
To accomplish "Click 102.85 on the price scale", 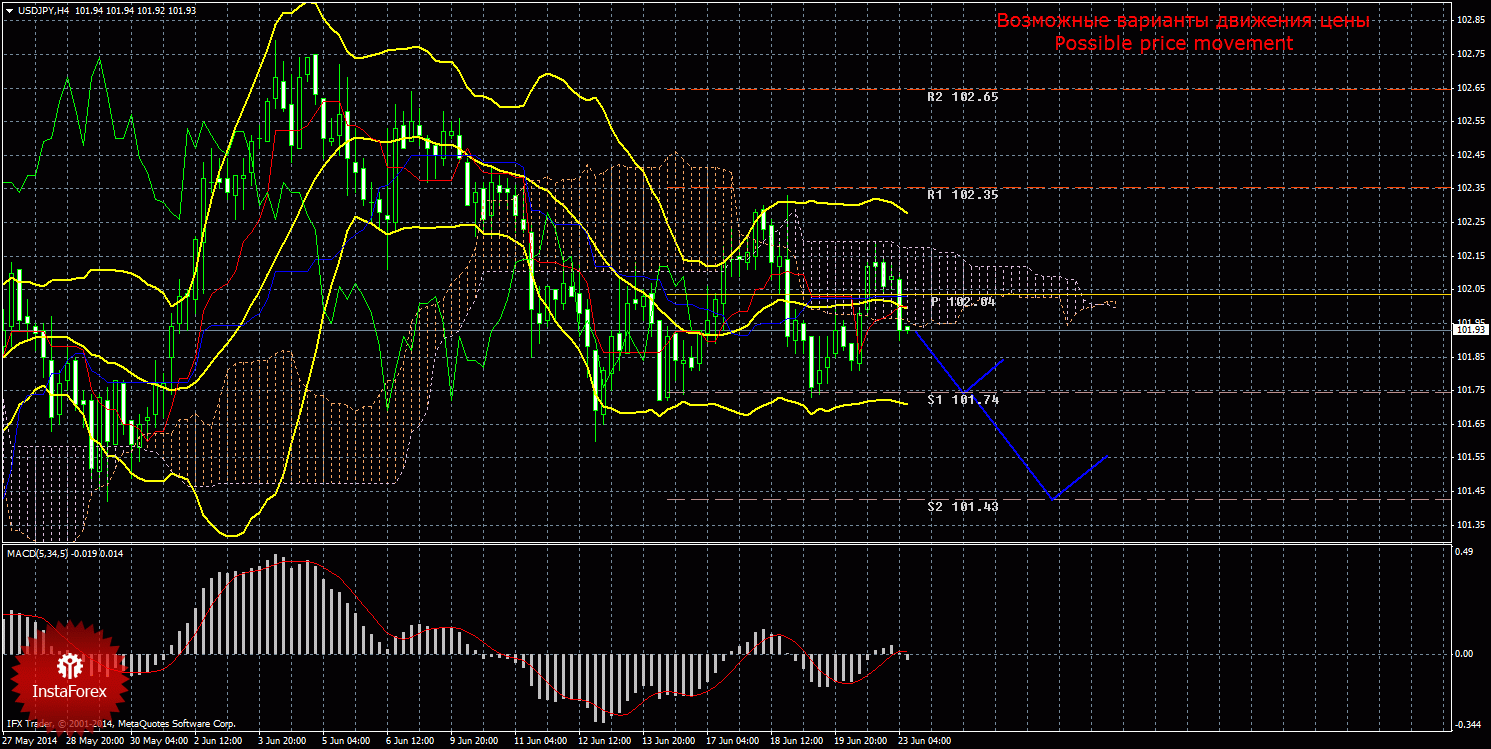I will coord(1470,20).
